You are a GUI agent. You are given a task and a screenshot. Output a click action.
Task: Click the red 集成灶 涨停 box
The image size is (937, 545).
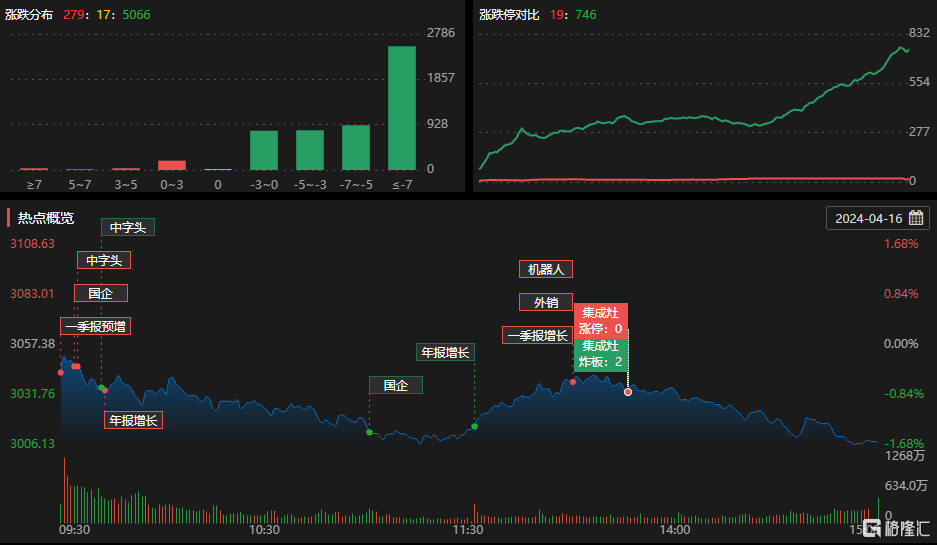(601, 320)
